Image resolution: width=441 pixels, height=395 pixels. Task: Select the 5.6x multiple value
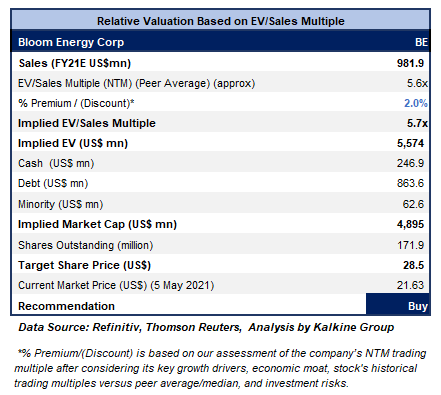tap(417, 83)
